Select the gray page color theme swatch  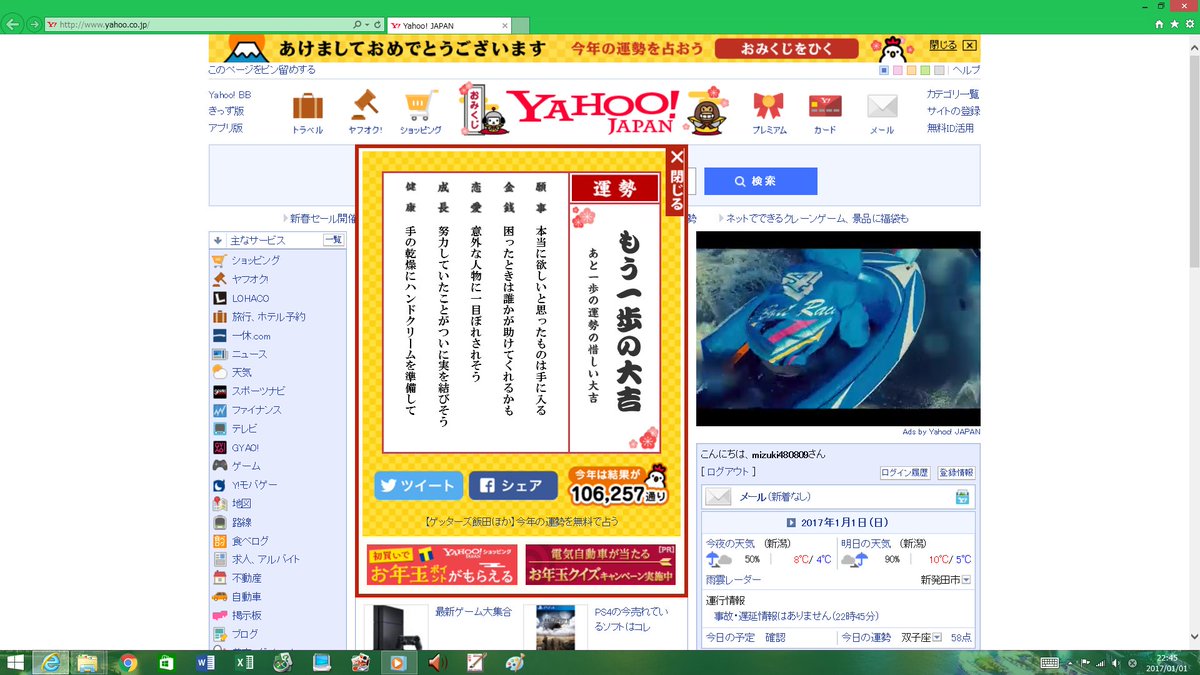tap(940, 70)
